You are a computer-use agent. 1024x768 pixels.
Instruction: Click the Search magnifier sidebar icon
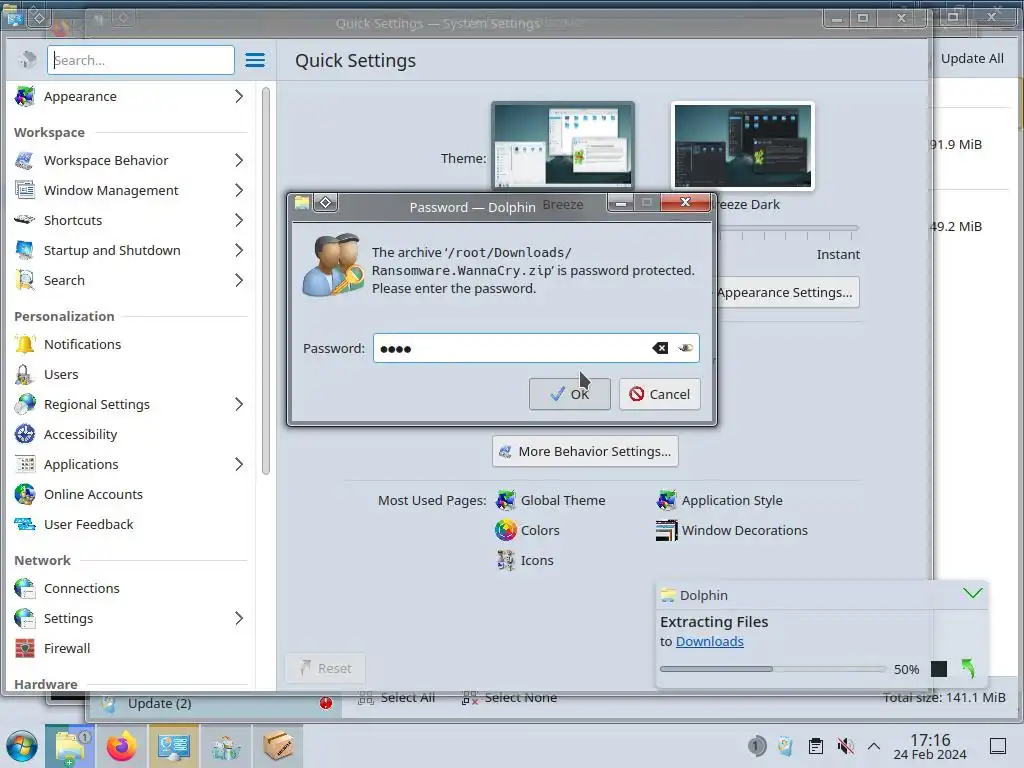pos(25,280)
